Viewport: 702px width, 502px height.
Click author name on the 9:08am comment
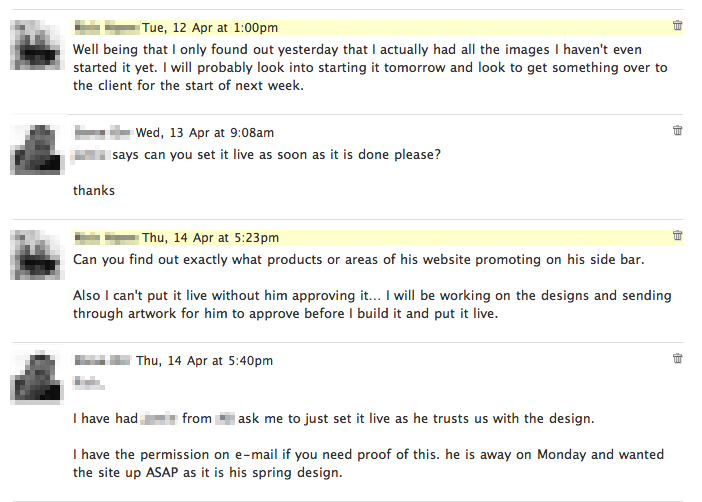[102, 133]
